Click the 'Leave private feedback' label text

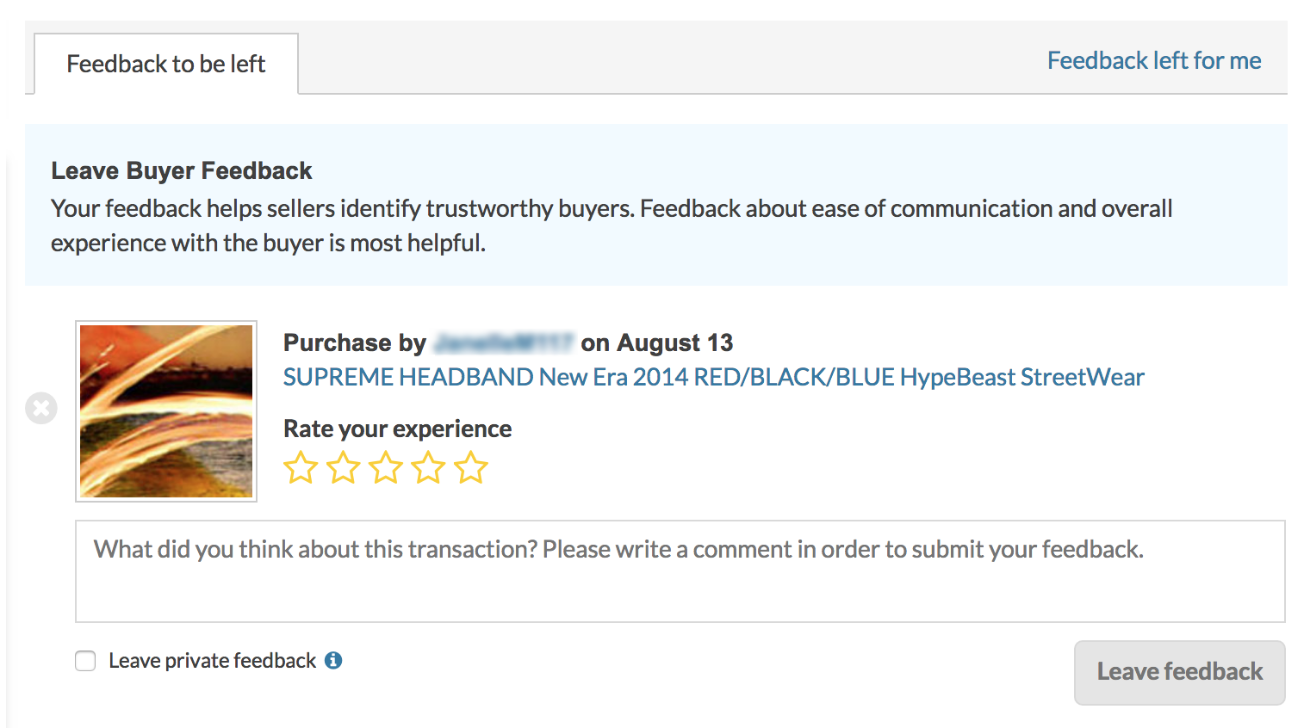click(x=212, y=661)
